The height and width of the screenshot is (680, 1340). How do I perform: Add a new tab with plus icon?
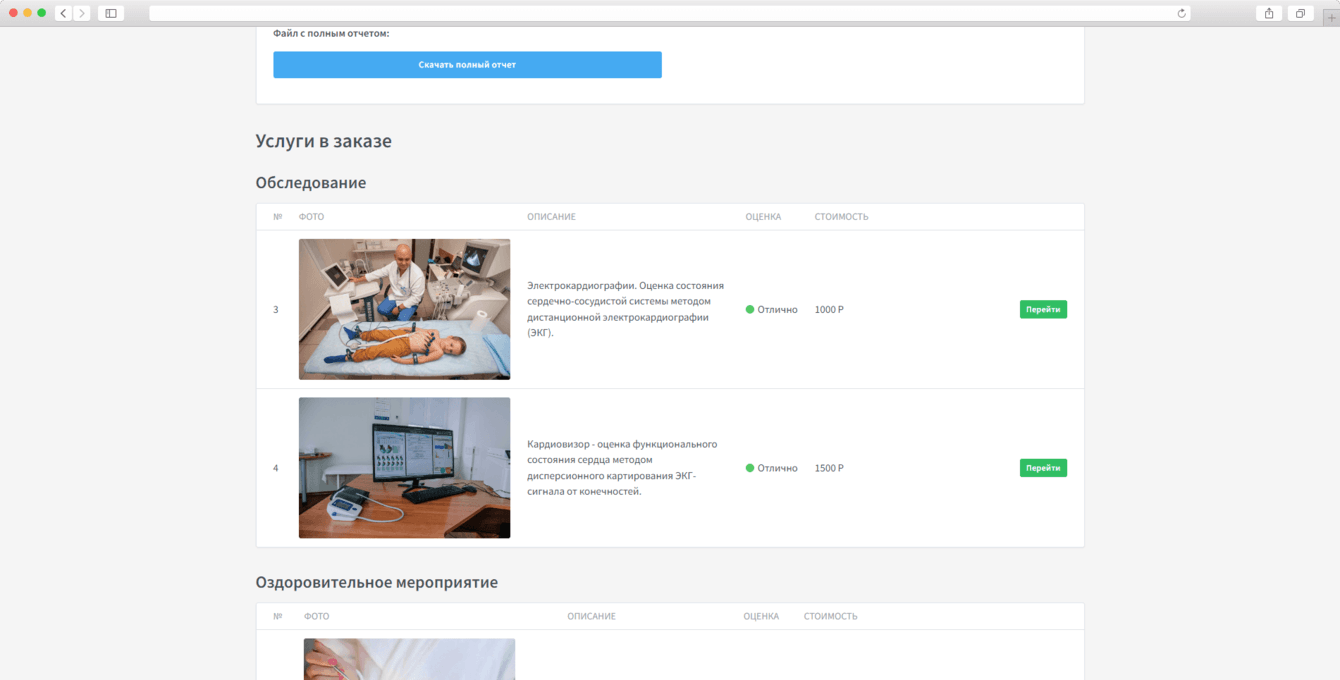tap(1331, 17)
